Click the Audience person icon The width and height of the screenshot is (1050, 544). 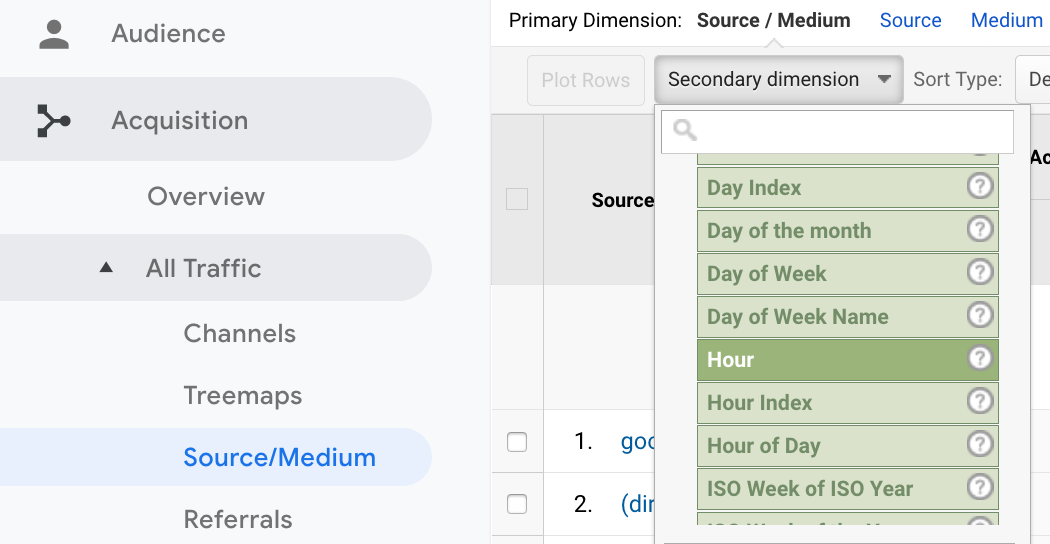(x=54, y=34)
